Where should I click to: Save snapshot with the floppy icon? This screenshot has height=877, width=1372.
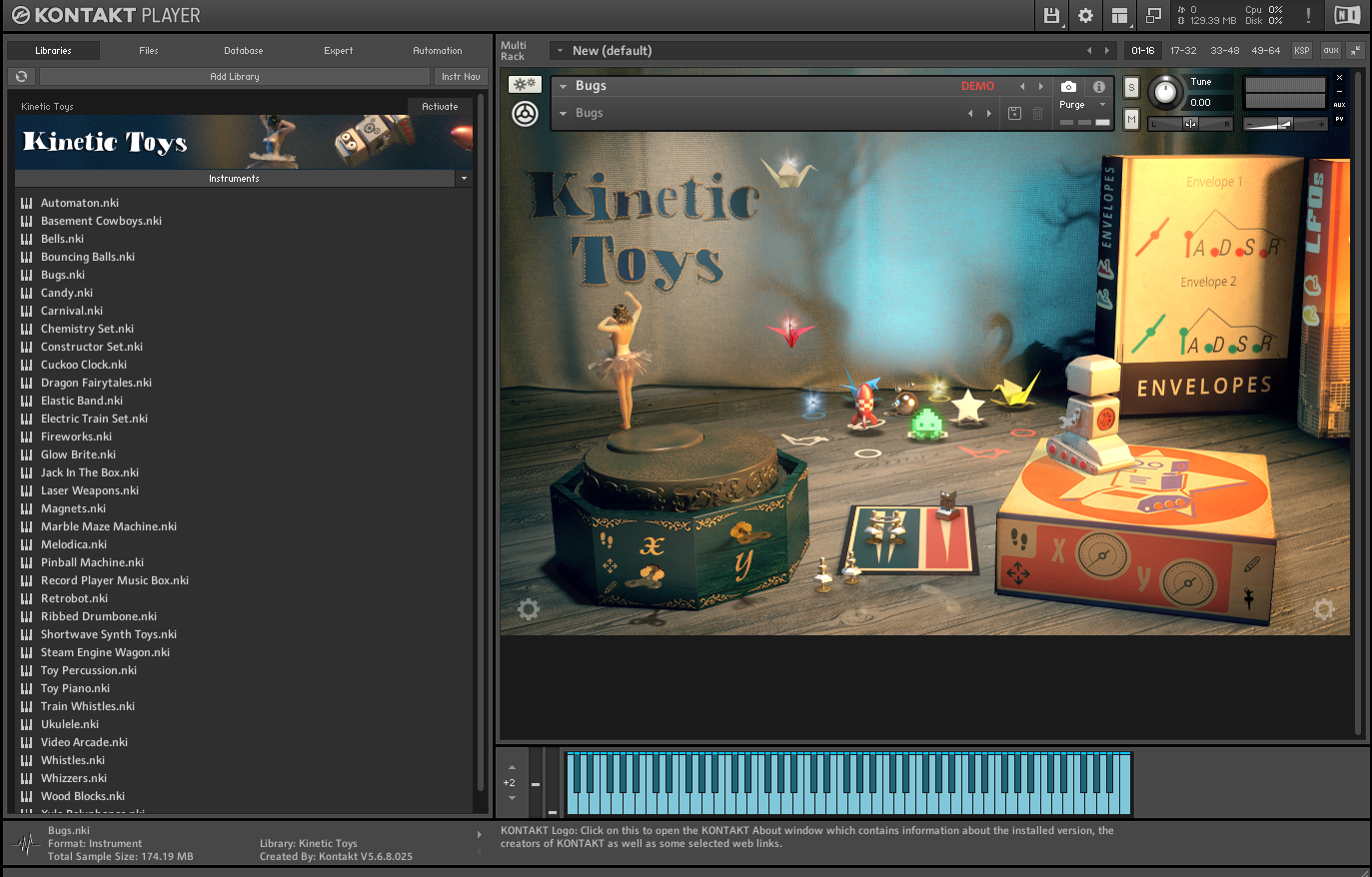point(1014,113)
